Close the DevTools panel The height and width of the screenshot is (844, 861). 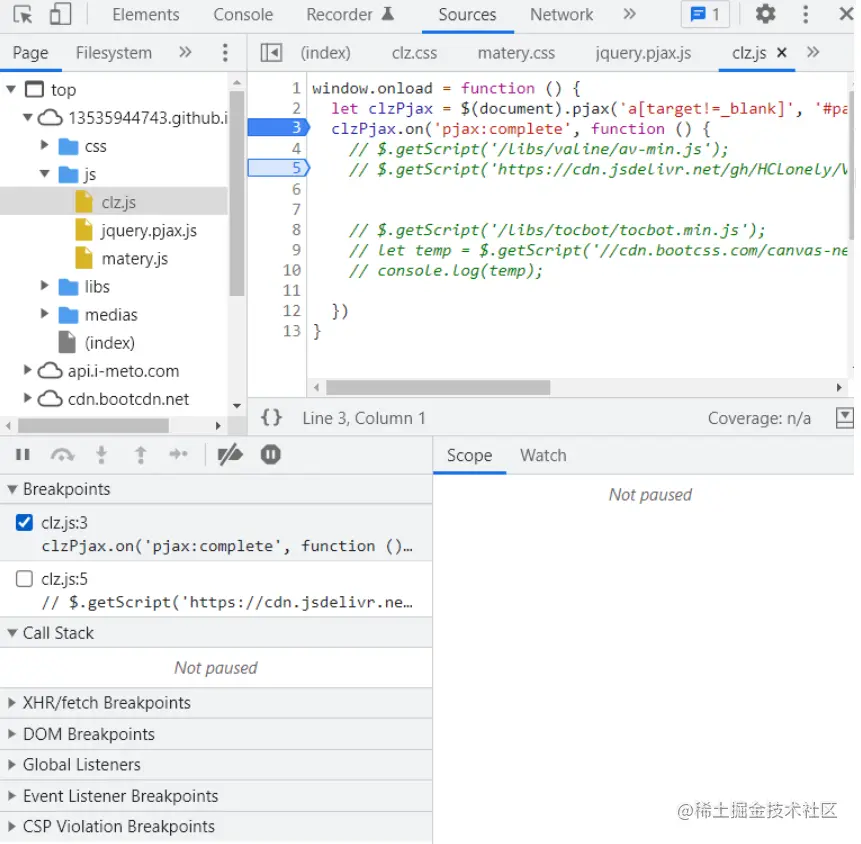click(846, 14)
